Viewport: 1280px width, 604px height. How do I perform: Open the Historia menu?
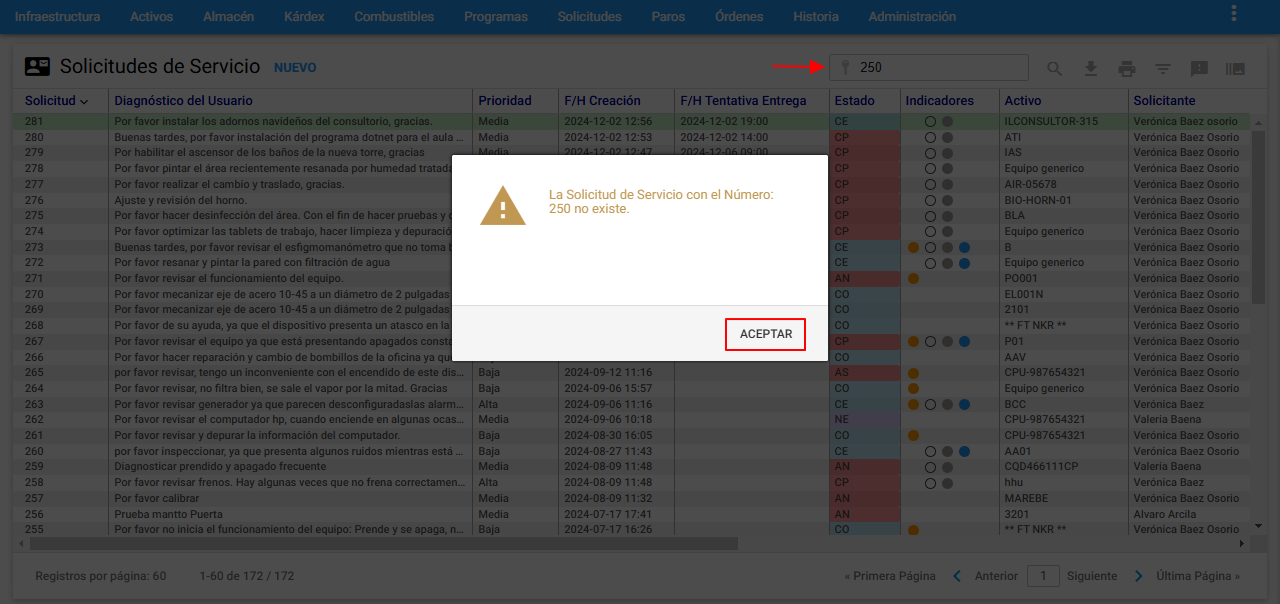[x=816, y=16]
